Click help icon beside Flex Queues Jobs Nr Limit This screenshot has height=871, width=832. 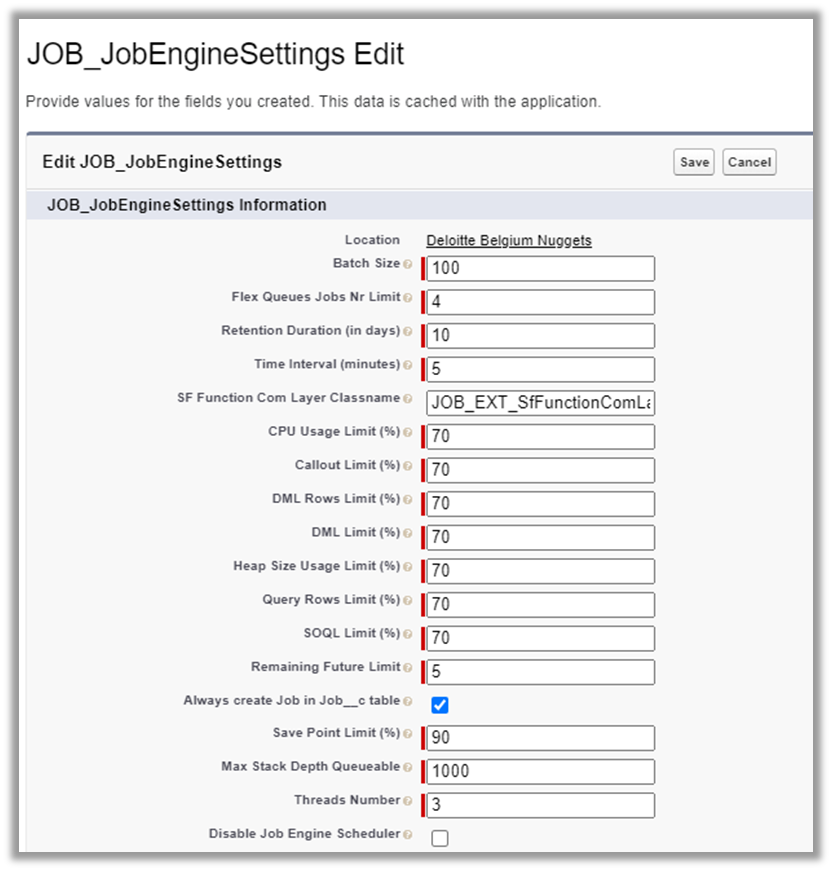coord(407,298)
